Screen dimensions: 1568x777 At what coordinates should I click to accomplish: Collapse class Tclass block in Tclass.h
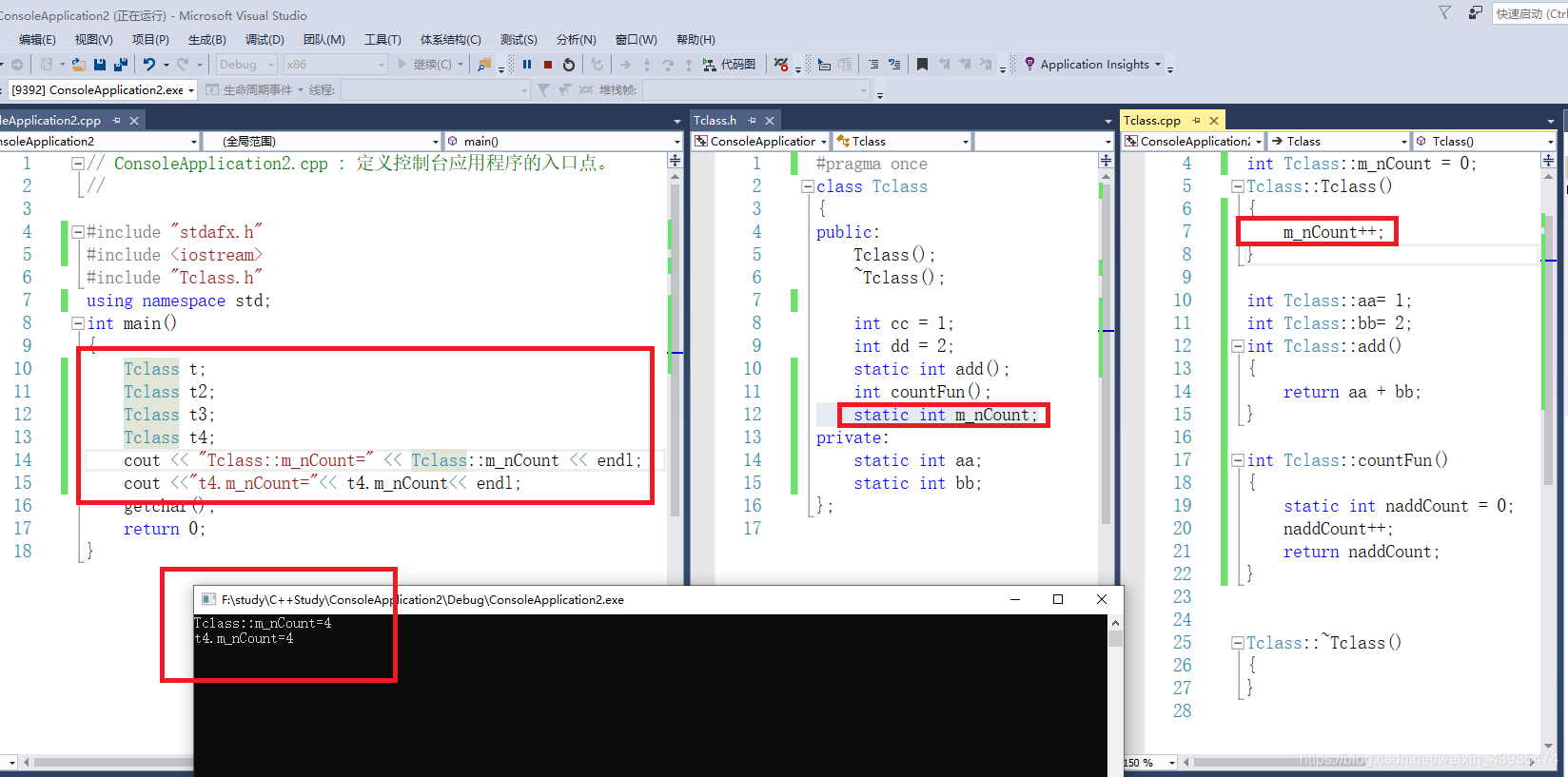pos(808,186)
